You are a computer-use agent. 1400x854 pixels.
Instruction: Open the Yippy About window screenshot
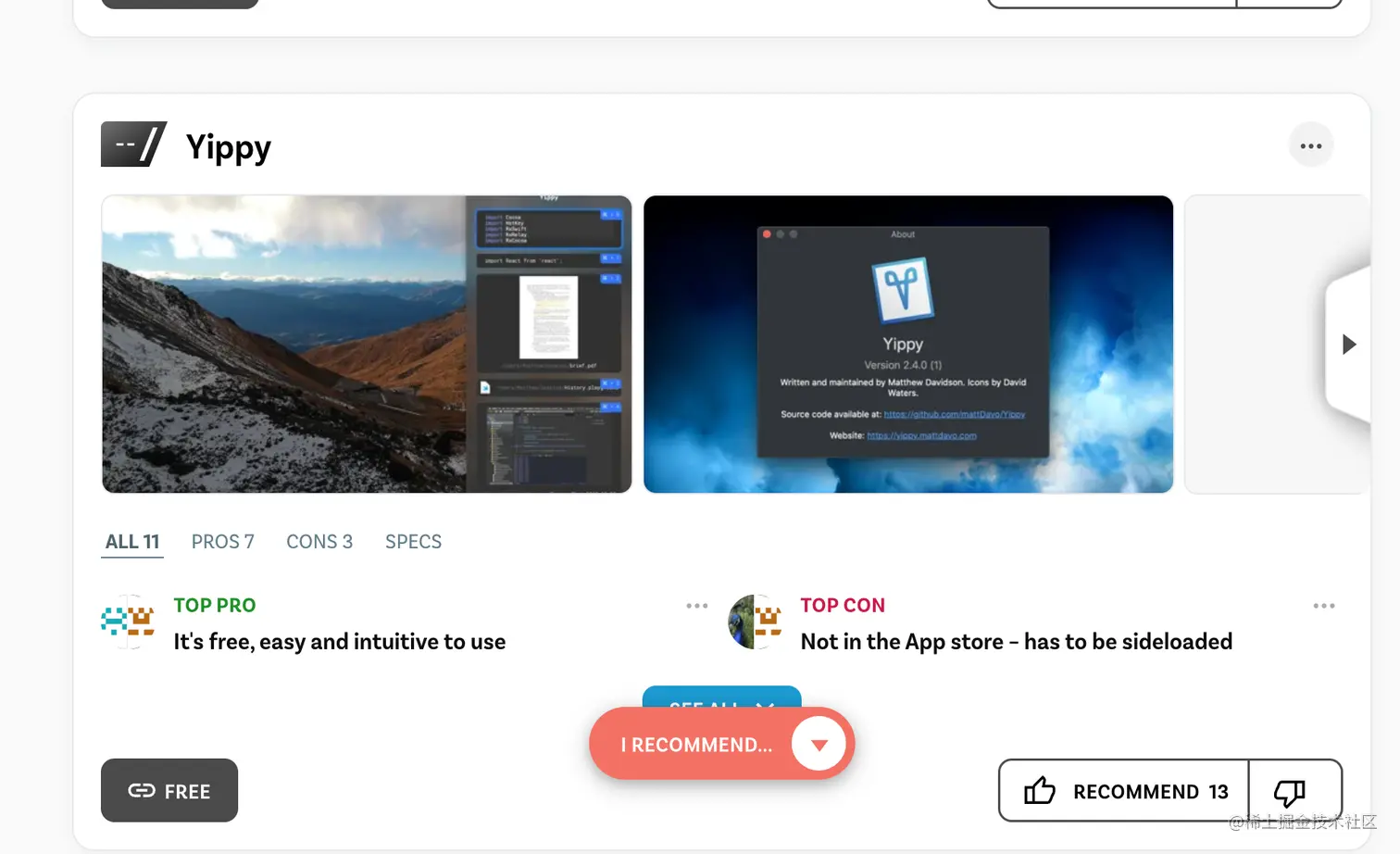pos(908,344)
